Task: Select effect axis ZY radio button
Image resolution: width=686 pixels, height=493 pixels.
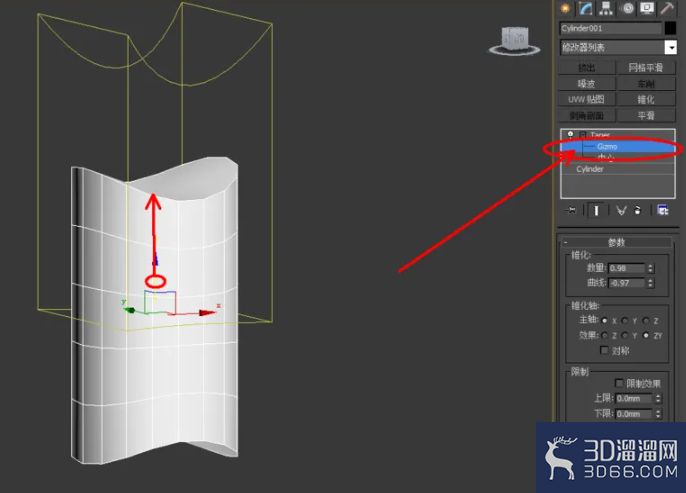Action: [x=646, y=335]
